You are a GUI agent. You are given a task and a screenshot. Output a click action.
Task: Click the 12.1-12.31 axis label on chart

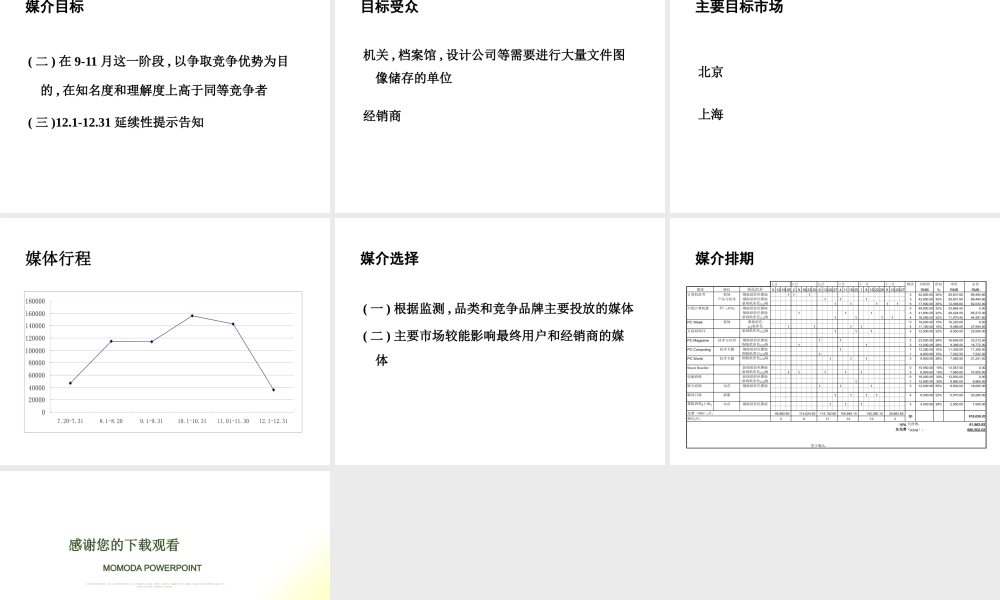(273, 421)
